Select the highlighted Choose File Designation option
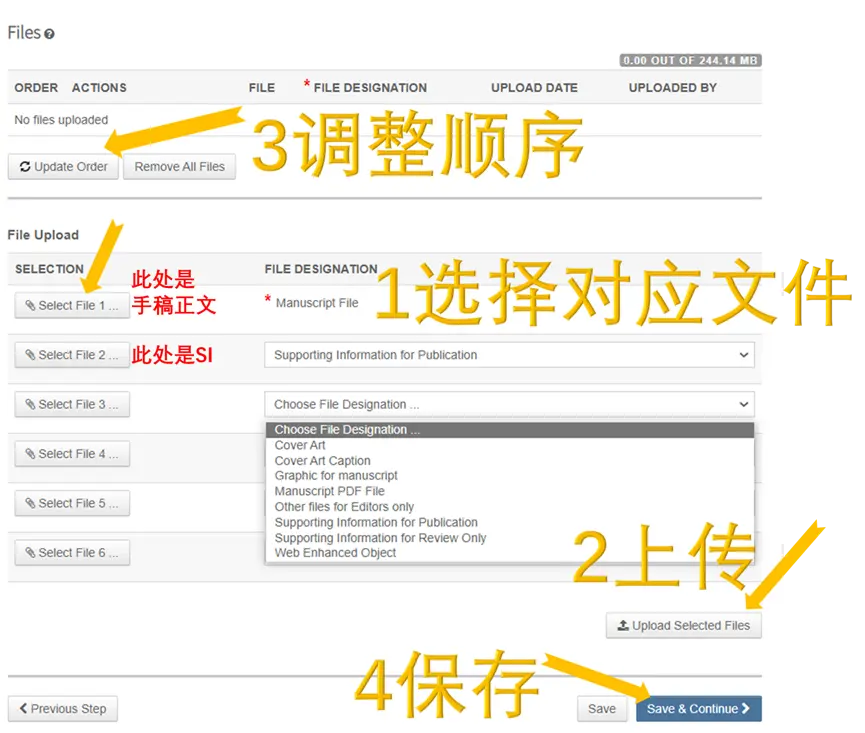Image resolution: width=865 pixels, height=733 pixels. point(510,430)
